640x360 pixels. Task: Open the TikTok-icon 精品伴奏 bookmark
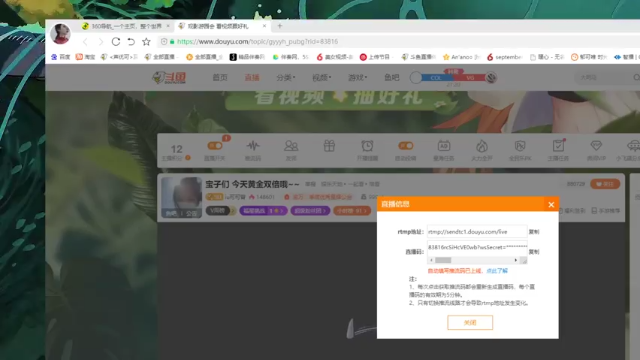(247, 57)
